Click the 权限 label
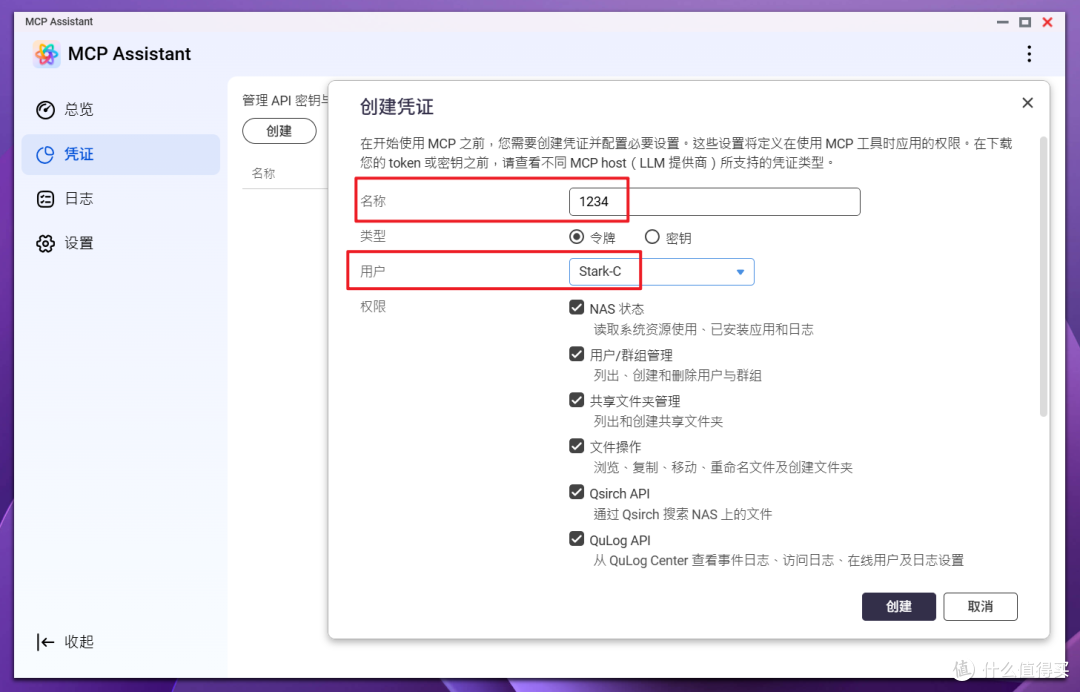Image resolution: width=1080 pixels, height=692 pixels. (373, 306)
